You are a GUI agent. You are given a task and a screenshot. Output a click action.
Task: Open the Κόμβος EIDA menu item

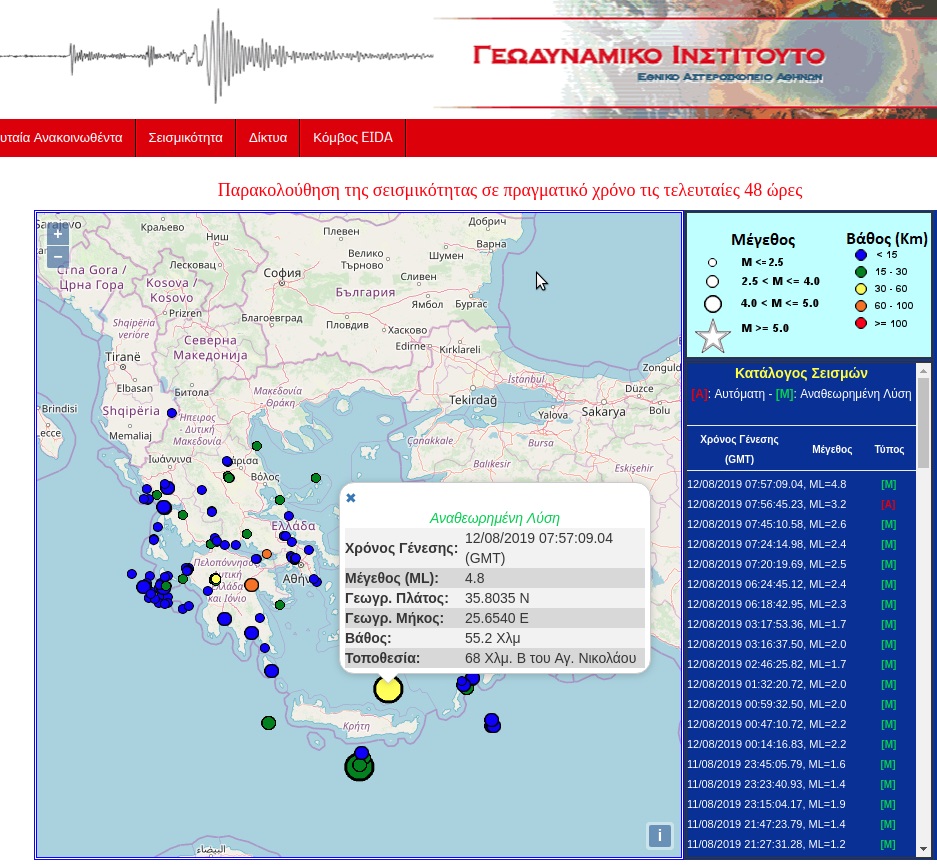point(353,138)
